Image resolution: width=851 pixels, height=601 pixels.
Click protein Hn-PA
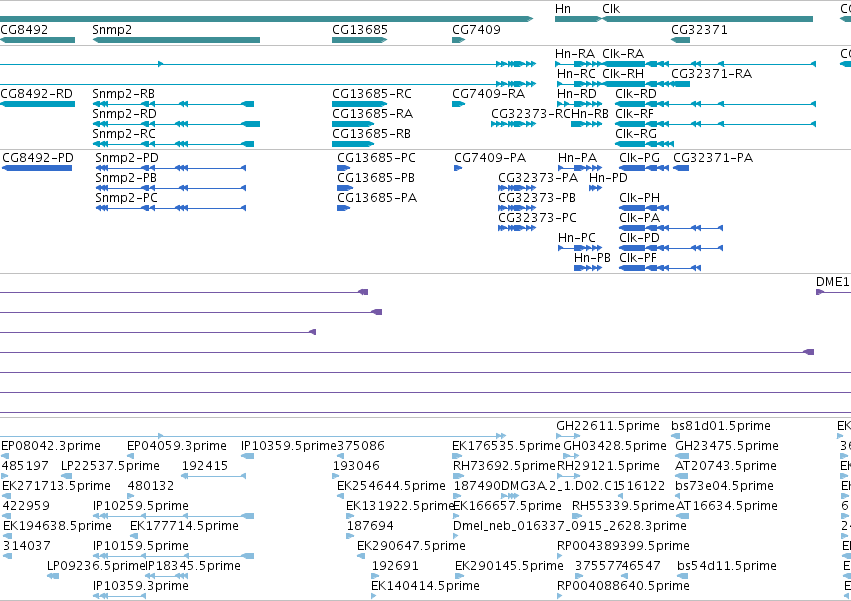tap(577, 158)
